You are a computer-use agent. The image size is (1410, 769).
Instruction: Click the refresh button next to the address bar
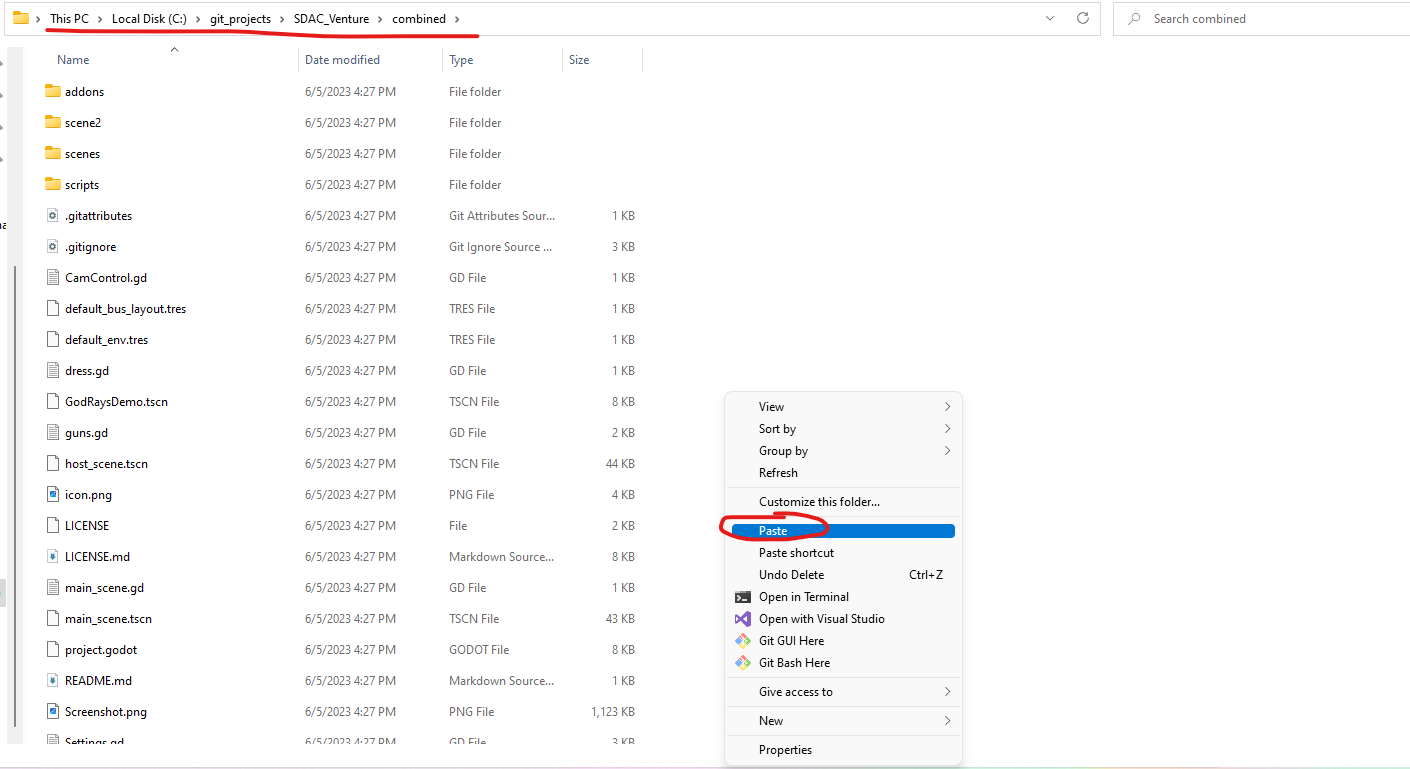coord(1082,18)
